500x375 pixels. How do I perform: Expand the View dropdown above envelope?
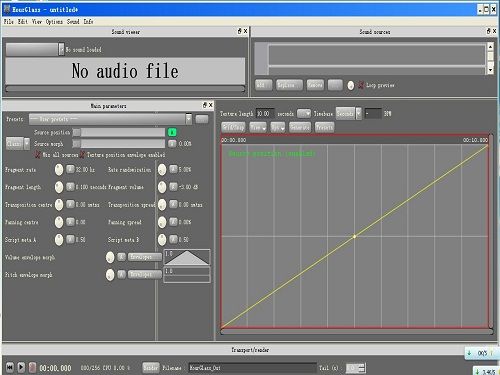(x=258, y=127)
